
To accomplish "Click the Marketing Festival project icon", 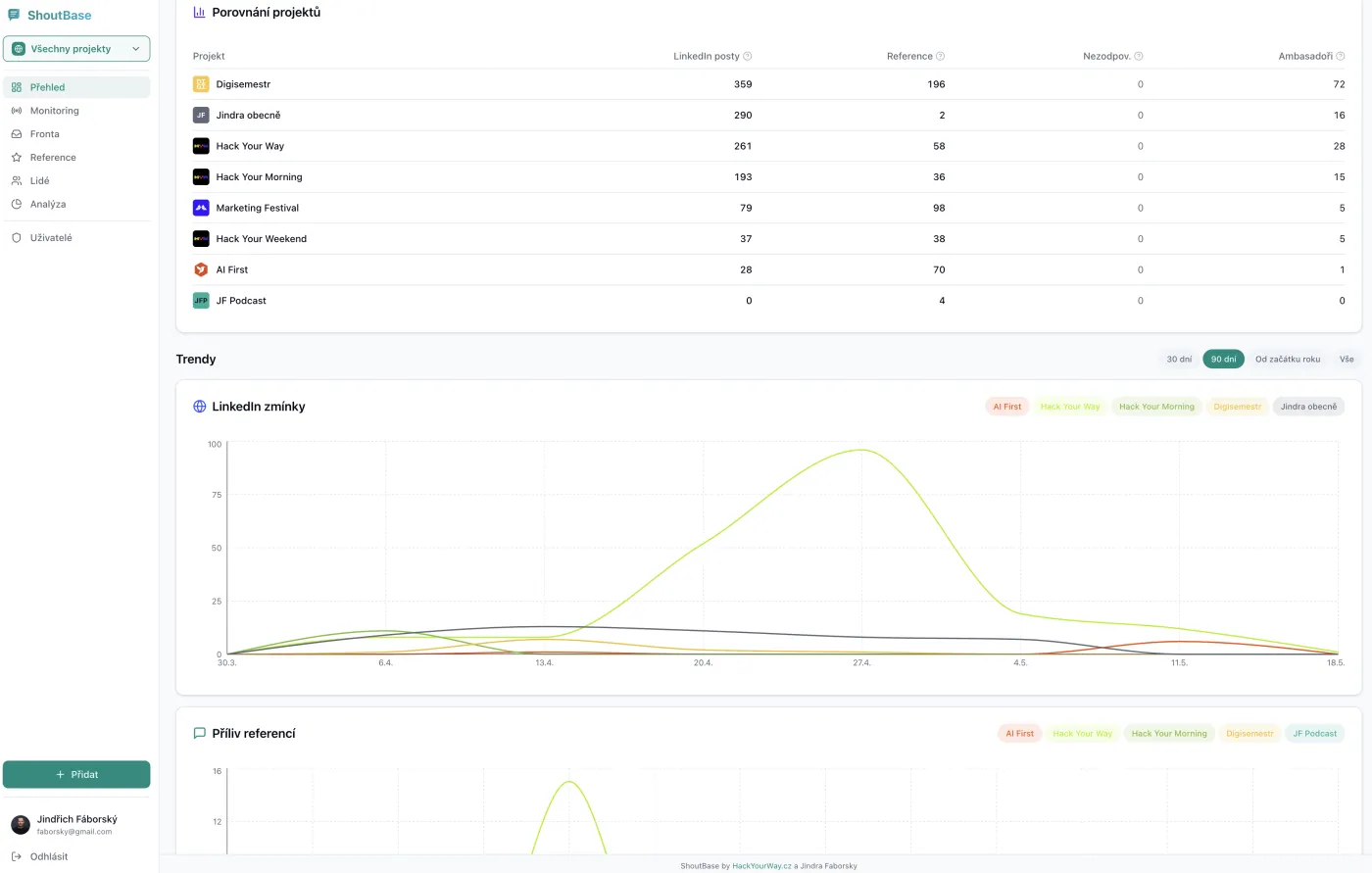I will (201, 208).
